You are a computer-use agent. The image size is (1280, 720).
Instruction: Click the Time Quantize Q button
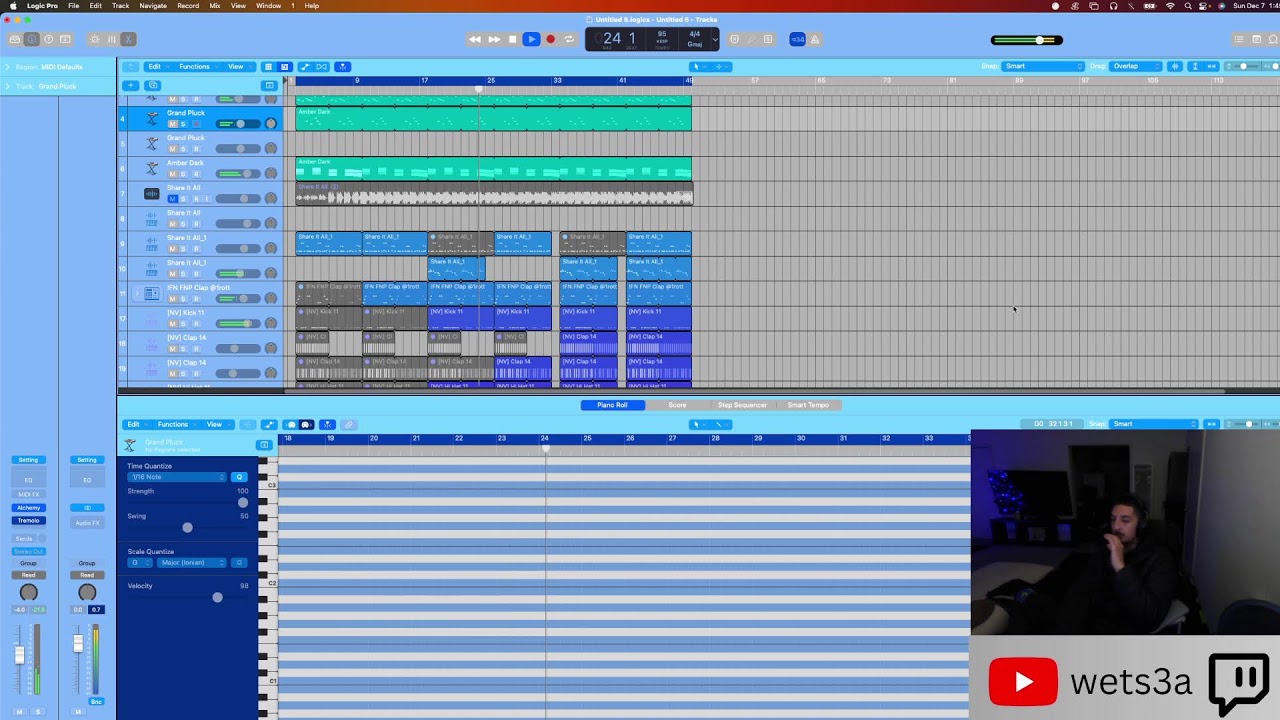pos(239,477)
